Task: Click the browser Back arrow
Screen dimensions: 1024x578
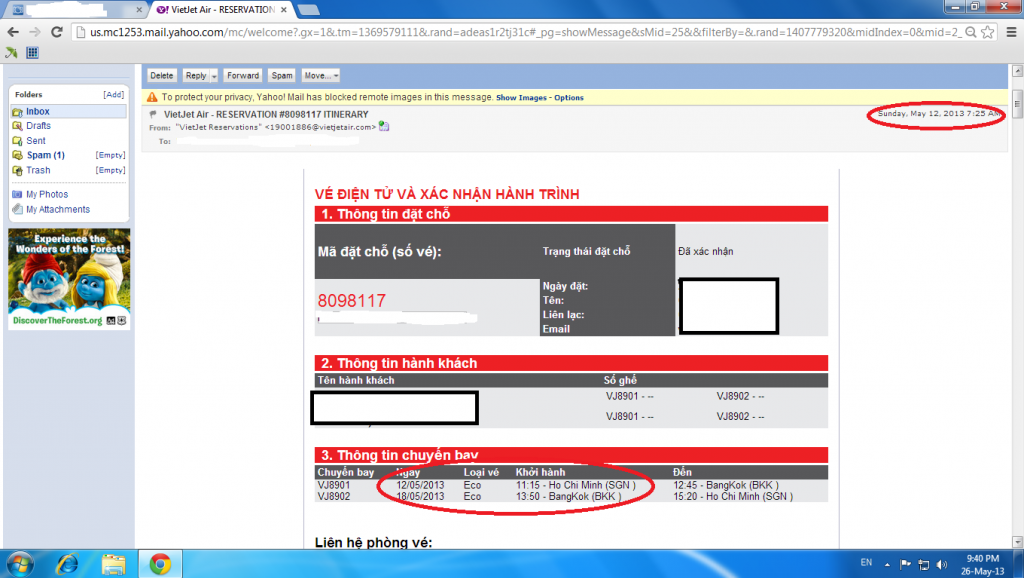Action: pos(13,32)
